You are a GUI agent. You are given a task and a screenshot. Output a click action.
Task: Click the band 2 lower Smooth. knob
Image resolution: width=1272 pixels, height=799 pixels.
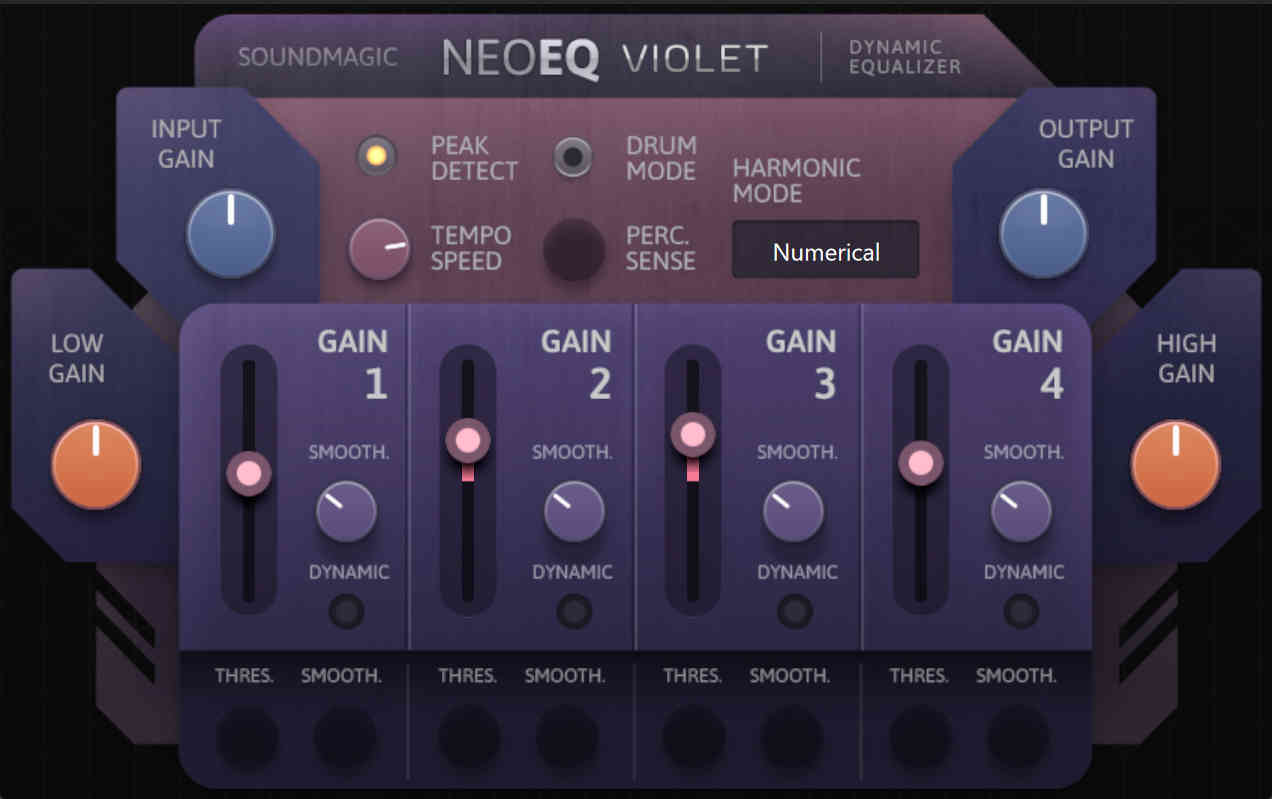[x=567, y=738]
